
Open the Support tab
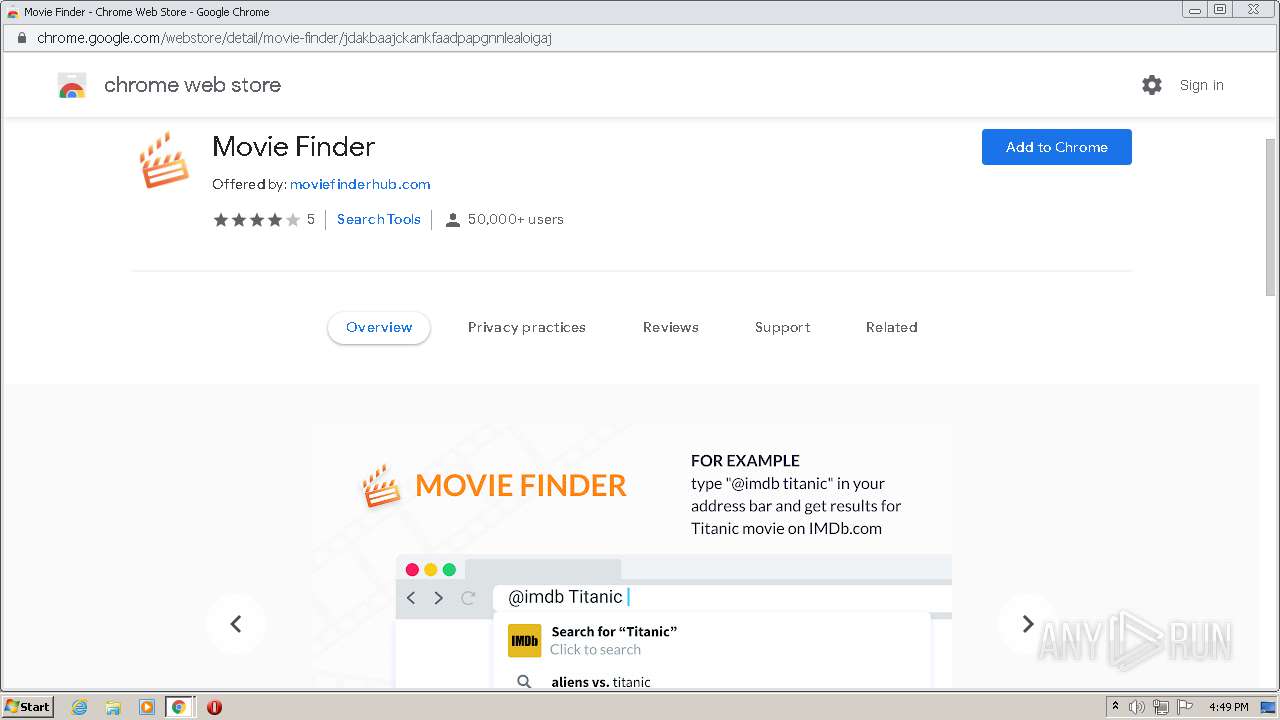pyautogui.click(x=783, y=327)
